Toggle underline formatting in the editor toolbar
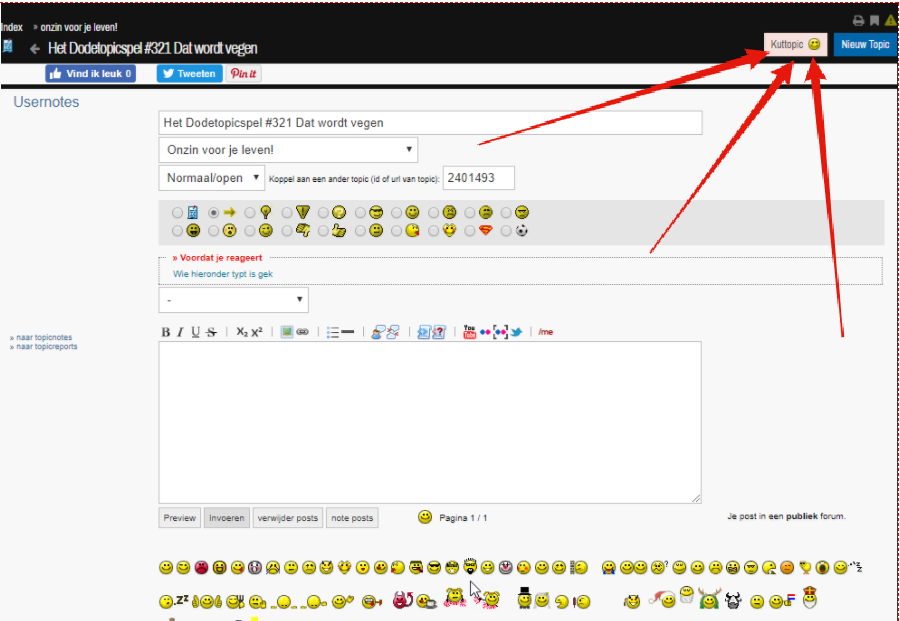 195,332
